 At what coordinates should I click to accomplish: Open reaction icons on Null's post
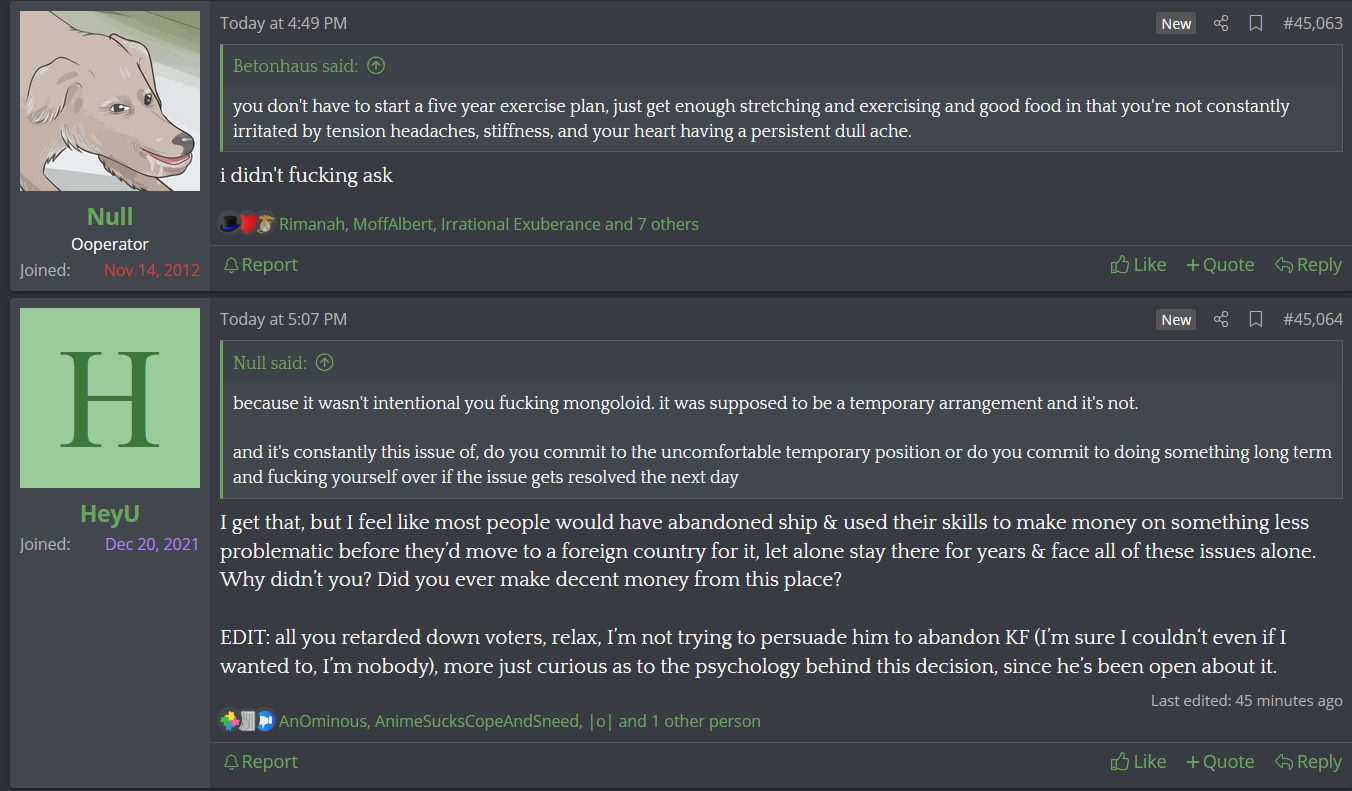(247, 224)
